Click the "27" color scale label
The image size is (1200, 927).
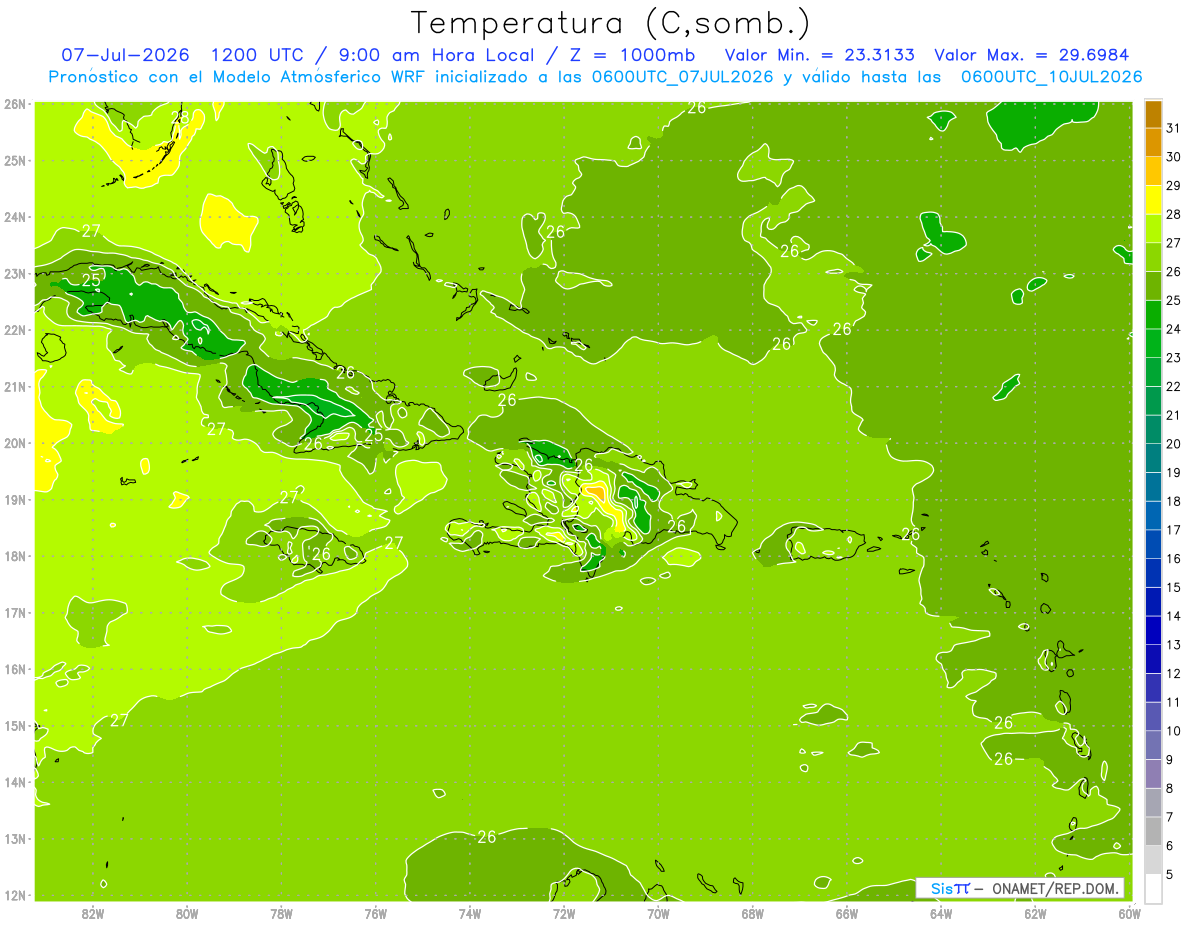pos(1174,243)
